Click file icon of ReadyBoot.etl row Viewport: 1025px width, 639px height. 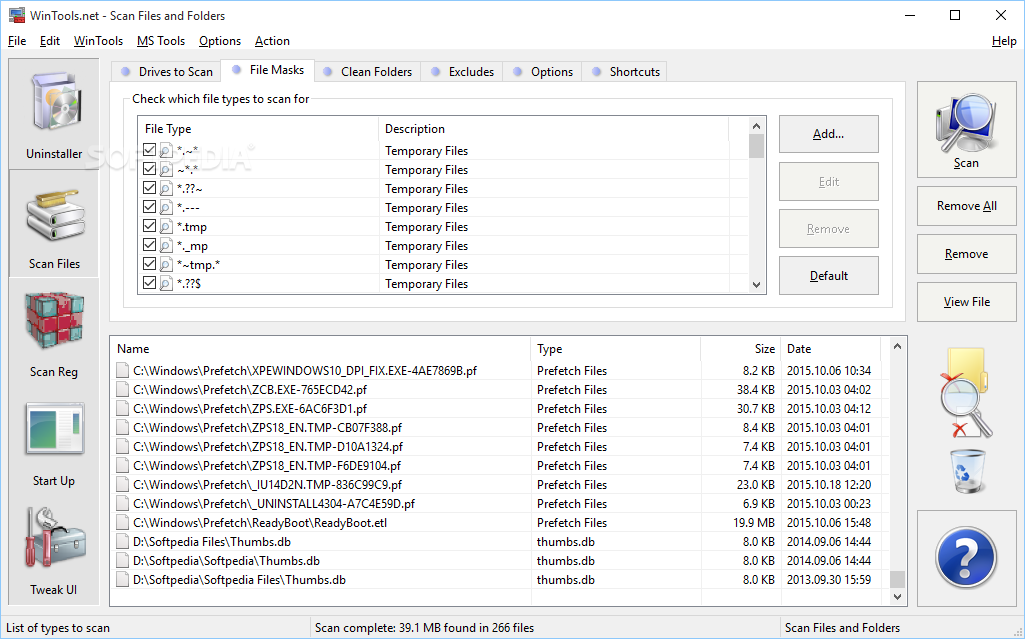pyautogui.click(x=122, y=523)
